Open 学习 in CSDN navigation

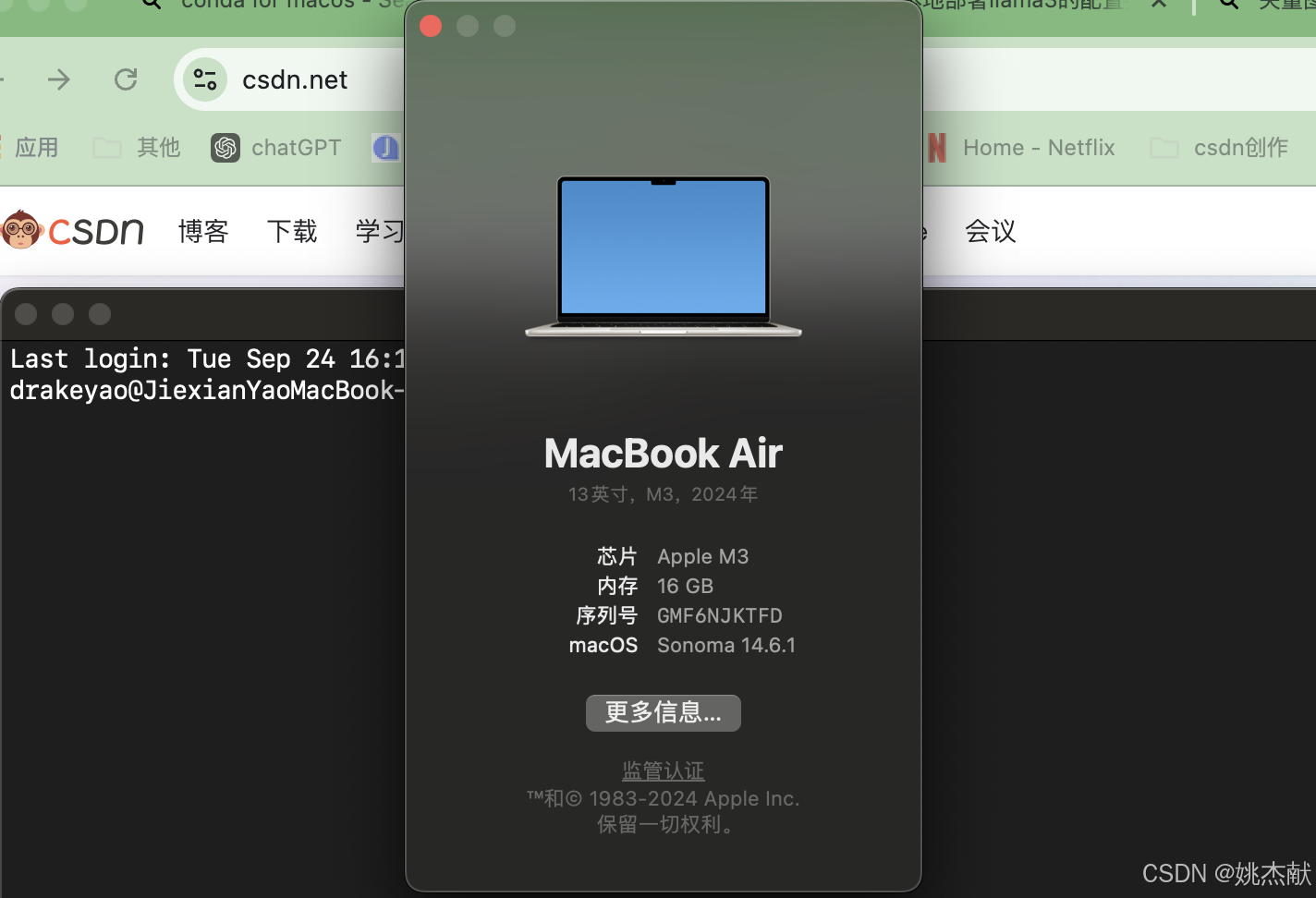coord(379,231)
